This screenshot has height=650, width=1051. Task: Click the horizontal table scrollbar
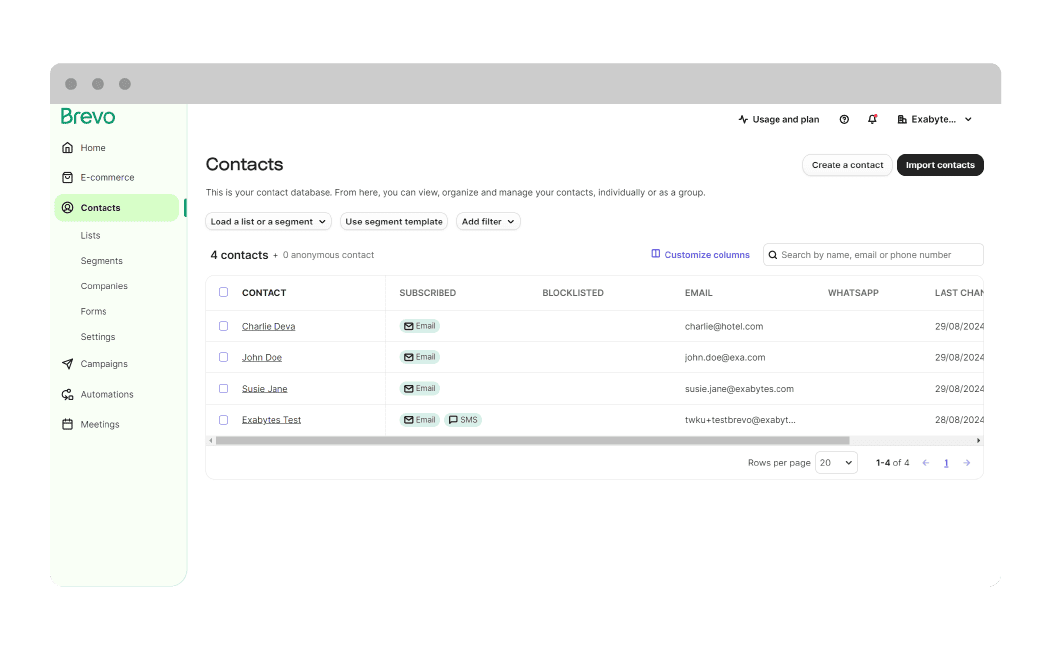532,440
